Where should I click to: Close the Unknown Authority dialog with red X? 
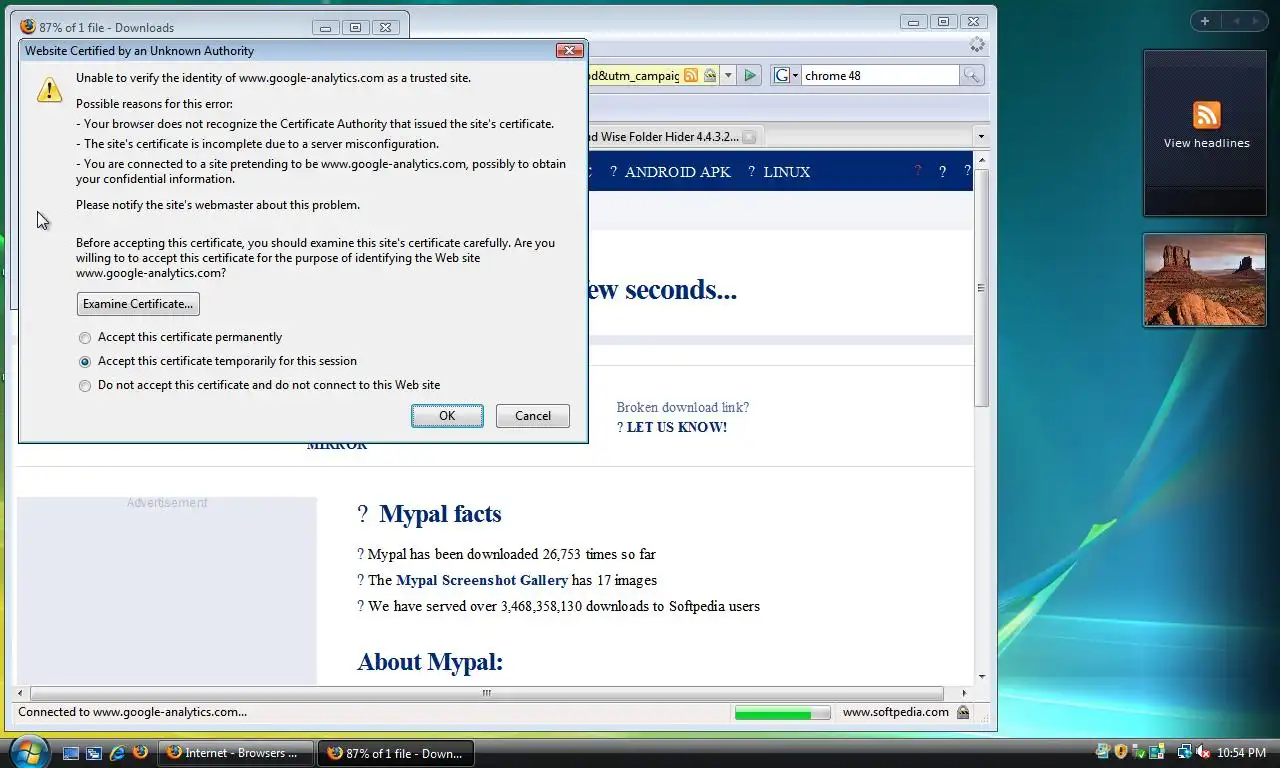pos(569,50)
